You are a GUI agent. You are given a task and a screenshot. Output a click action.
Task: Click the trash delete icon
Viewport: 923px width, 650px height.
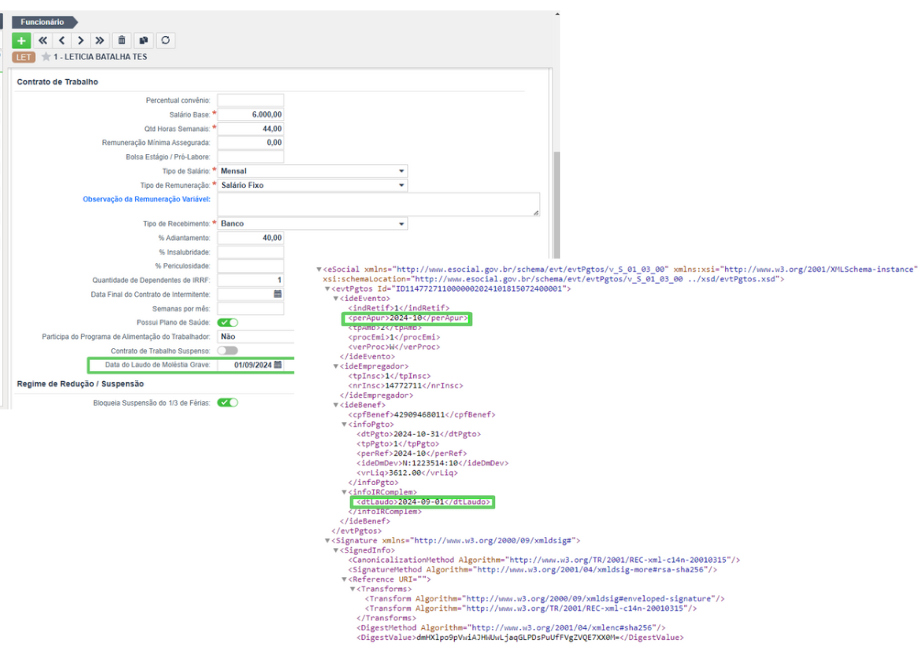(x=122, y=41)
